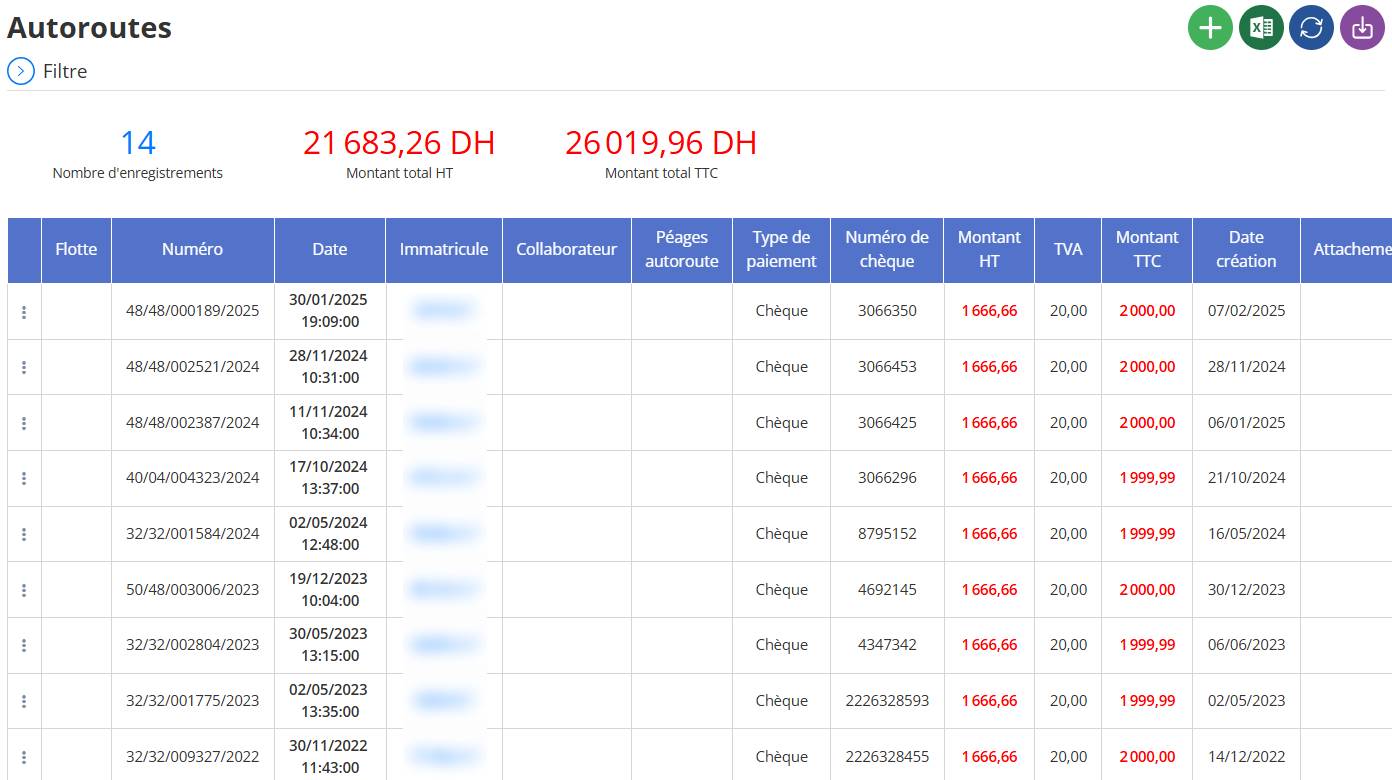The width and height of the screenshot is (1392, 780).
Task: Click creation date 06/01/2025
Action: click(x=1246, y=423)
